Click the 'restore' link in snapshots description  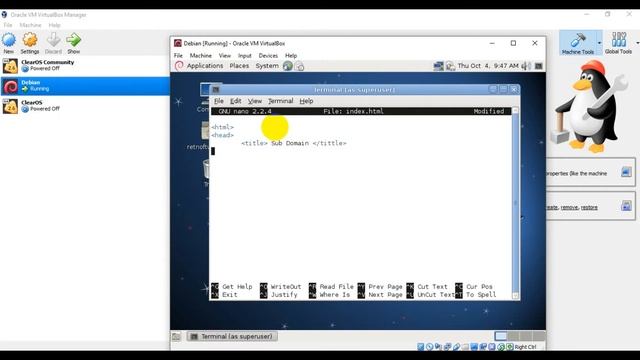pyautogui.click(x=589, y=207)
